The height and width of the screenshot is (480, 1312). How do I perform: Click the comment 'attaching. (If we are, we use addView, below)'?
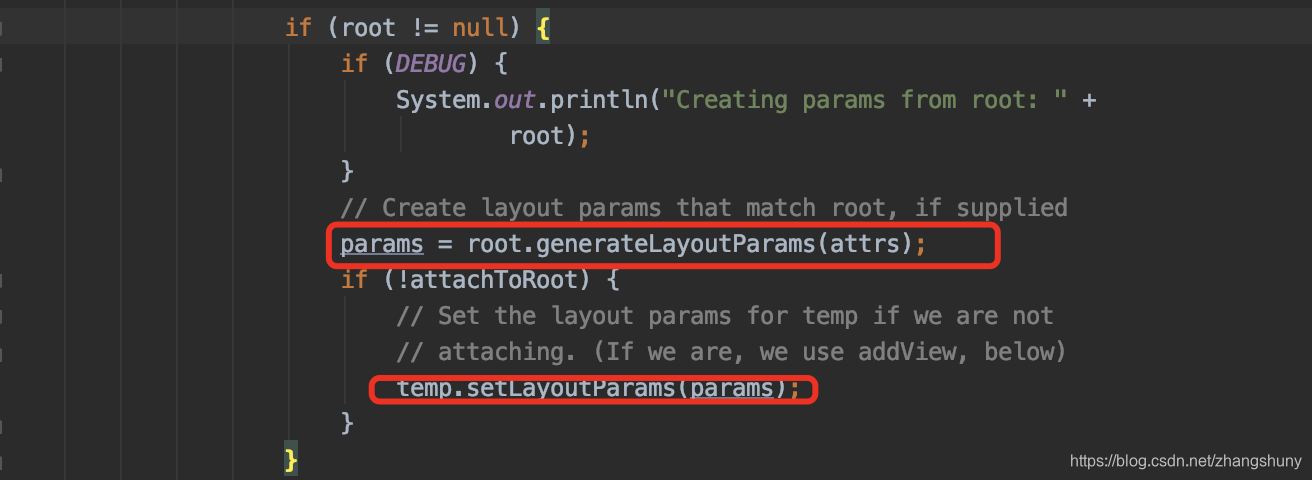(x=732, y=352)
